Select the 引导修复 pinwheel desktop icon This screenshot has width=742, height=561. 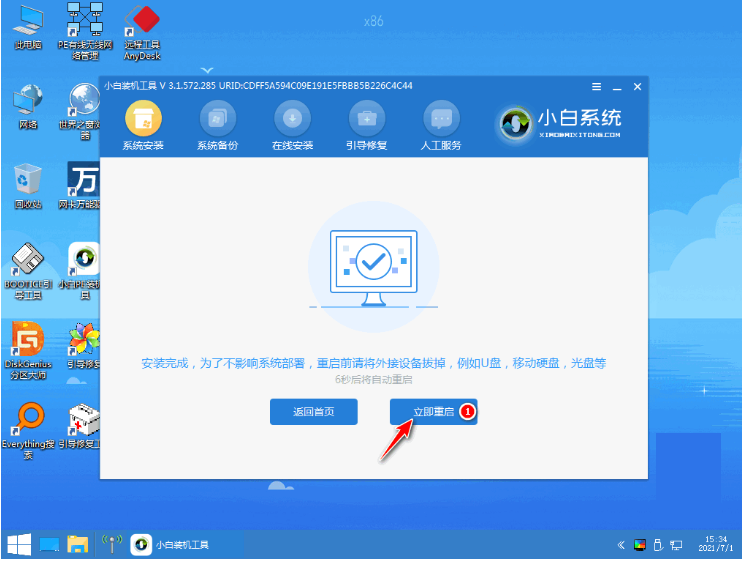pos(83,346)
